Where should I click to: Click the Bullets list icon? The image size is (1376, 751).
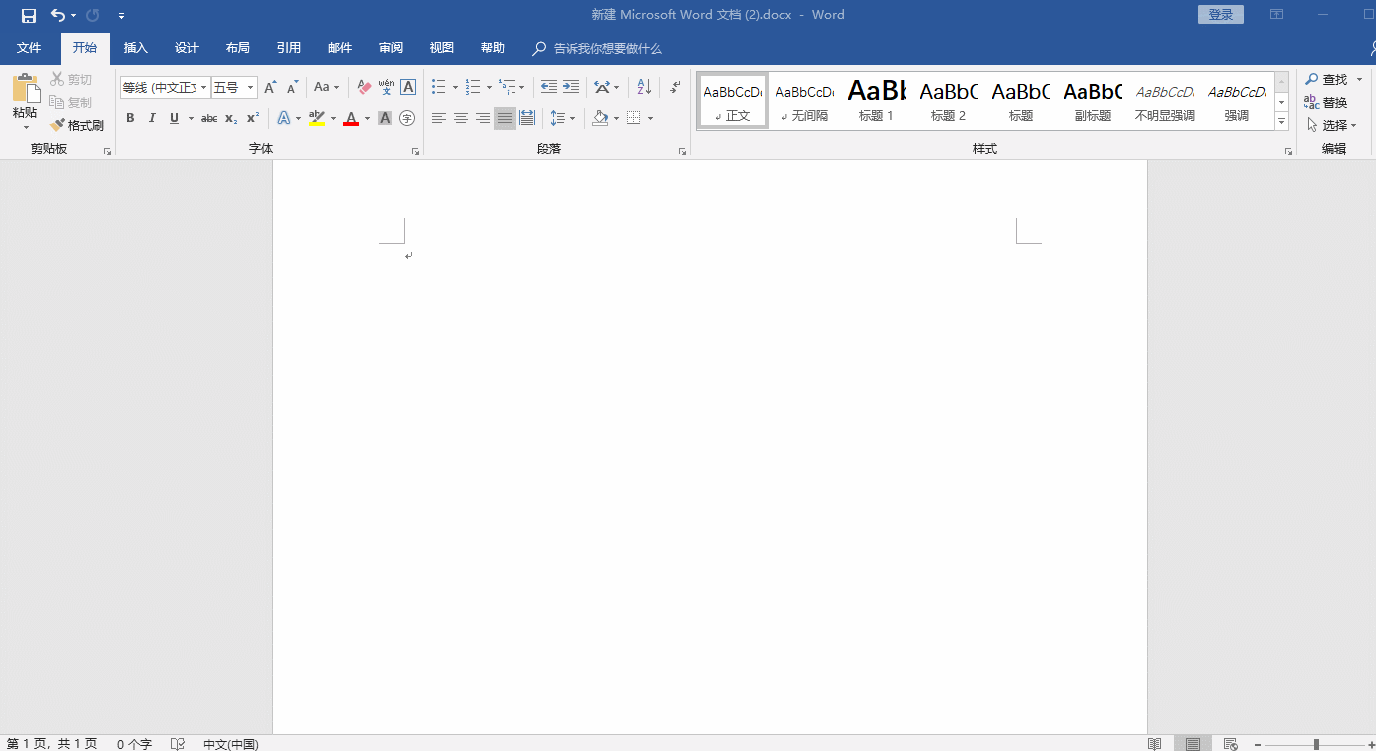(x=438, y=88)
